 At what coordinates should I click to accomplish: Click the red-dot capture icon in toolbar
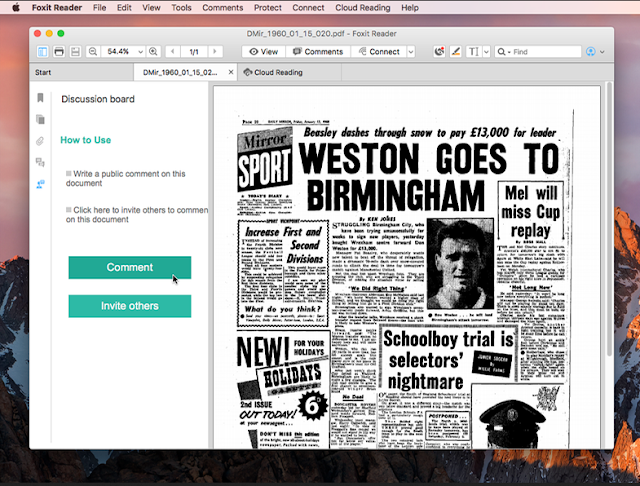click(x=439, y=51)
